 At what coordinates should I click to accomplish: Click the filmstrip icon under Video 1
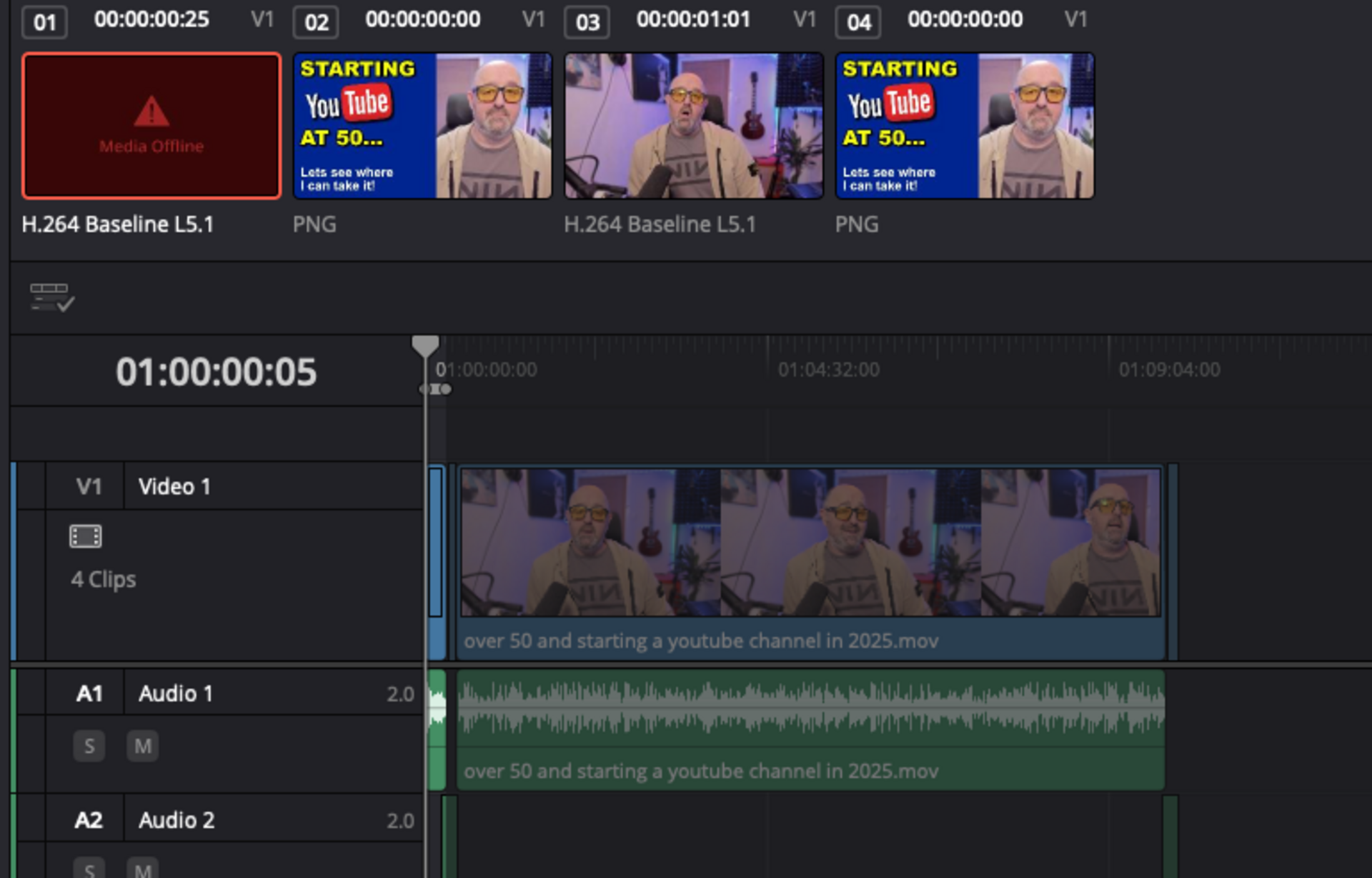click(x=85, y=536)
